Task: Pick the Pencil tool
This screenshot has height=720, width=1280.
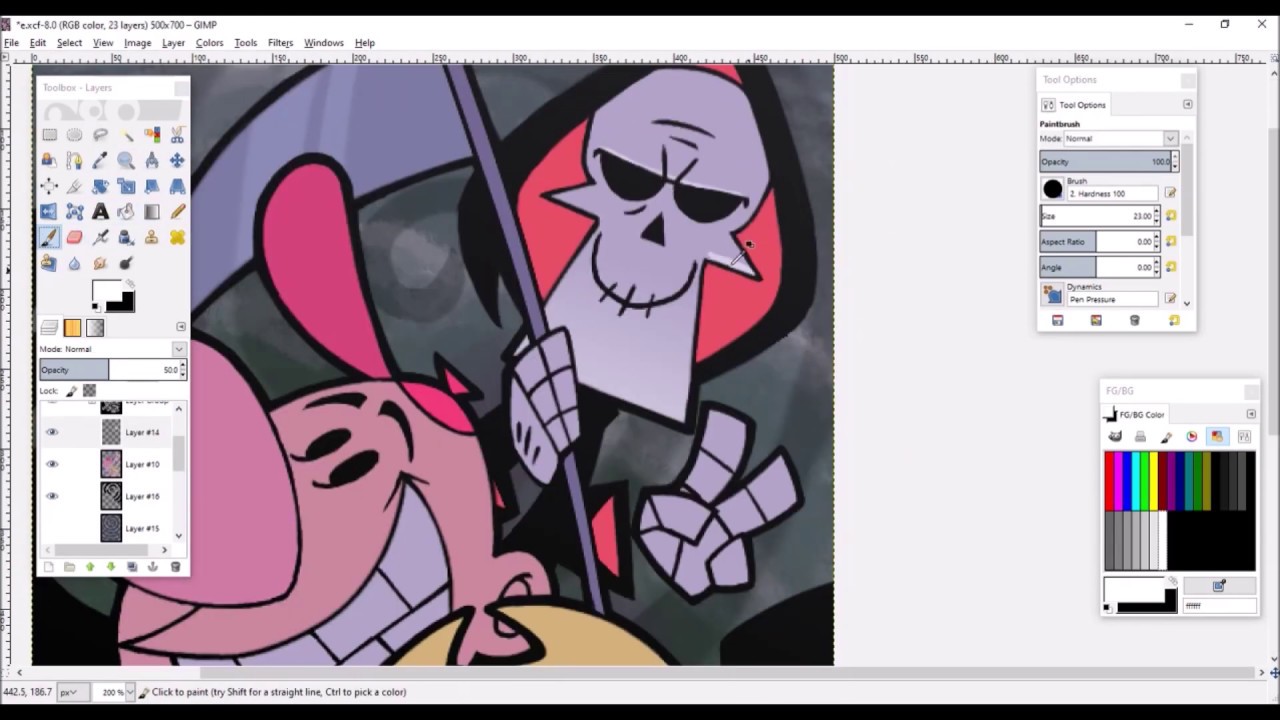Action: [177, 211]
